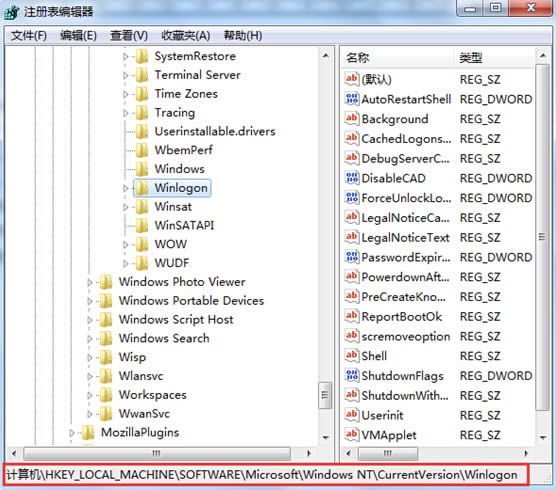Image resolution: width=556 pixels, height=490 pixels.
Task: Click the Wlansvc folder icon
Action: [x=106, y=376]
